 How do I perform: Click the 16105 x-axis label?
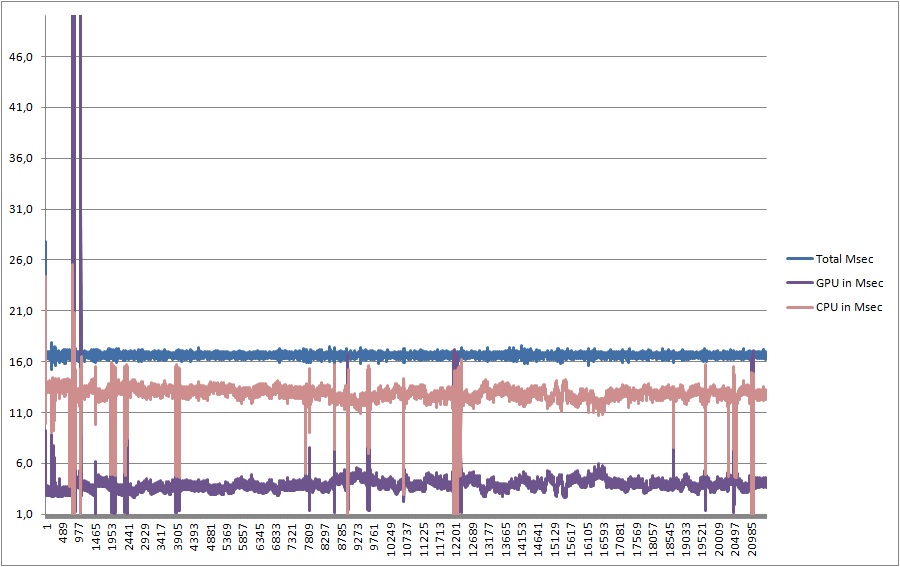click(588, 539)
